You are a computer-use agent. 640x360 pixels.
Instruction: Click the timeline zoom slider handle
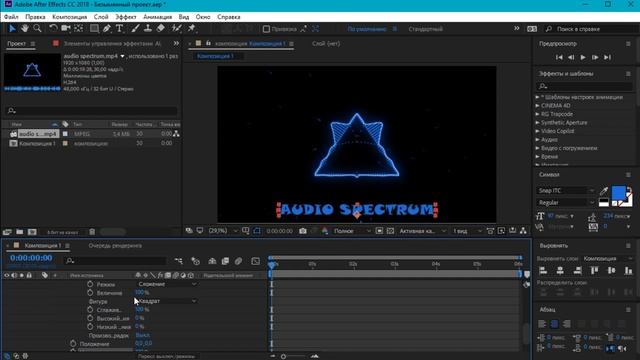coord(283,356)
